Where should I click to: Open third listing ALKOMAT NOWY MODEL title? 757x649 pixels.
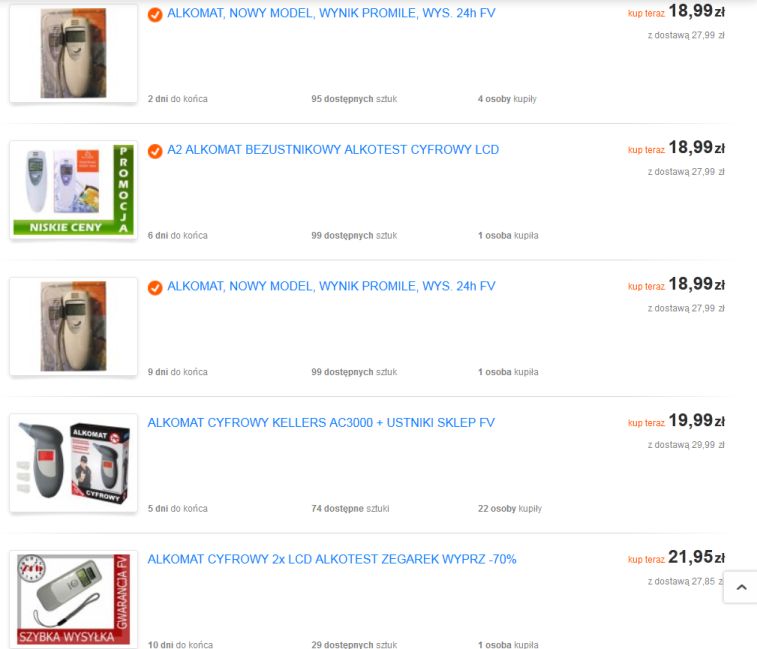click(x=331, y=286)
